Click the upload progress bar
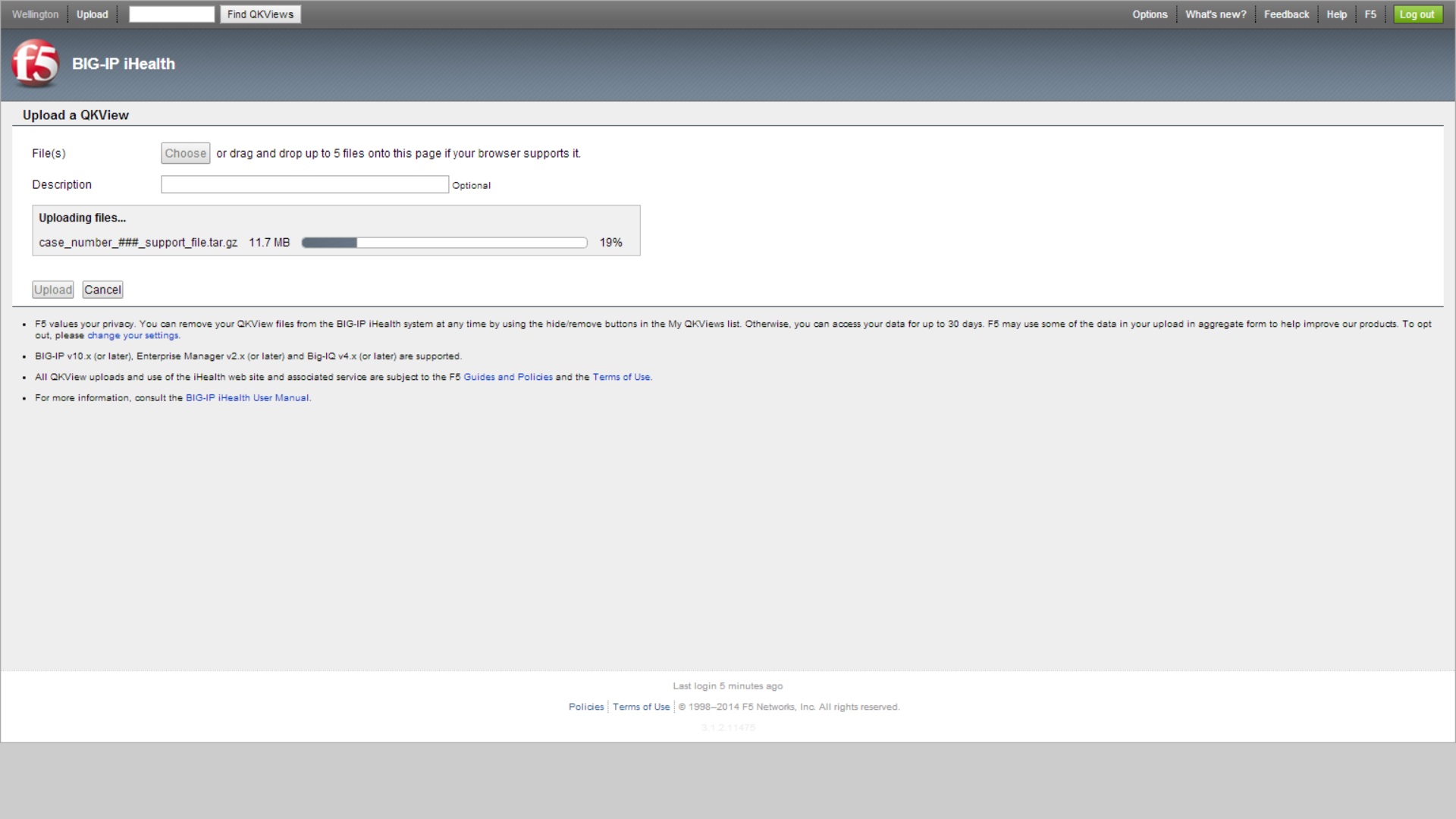1456x819 pixels. pyautogui.click(x=444, y=243)
